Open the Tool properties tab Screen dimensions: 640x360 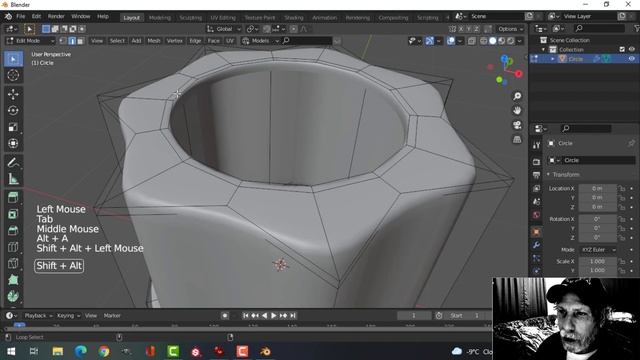[x=536, y=145]
